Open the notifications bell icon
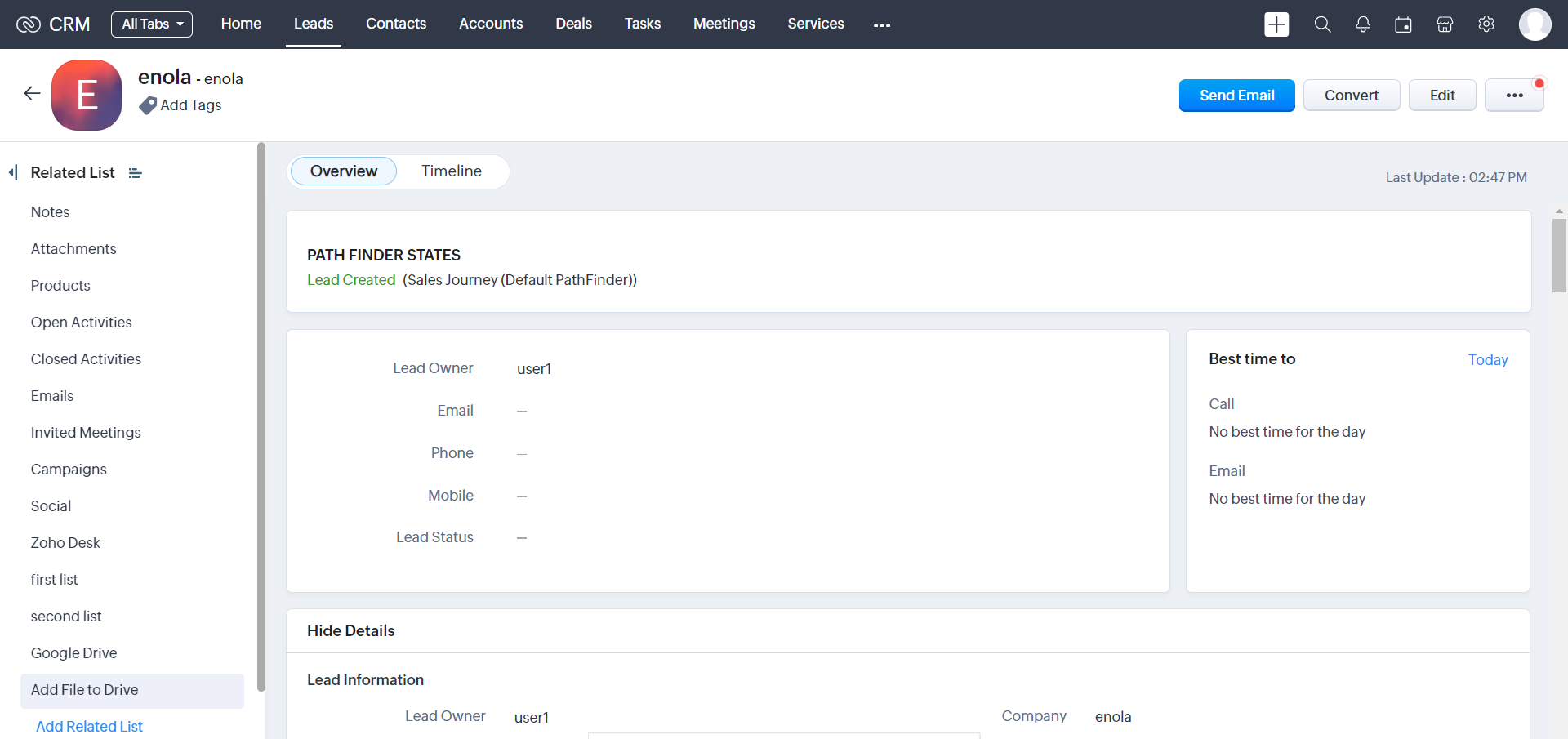The height and width of the screenshot is (739, 1568). [1363, 24]
